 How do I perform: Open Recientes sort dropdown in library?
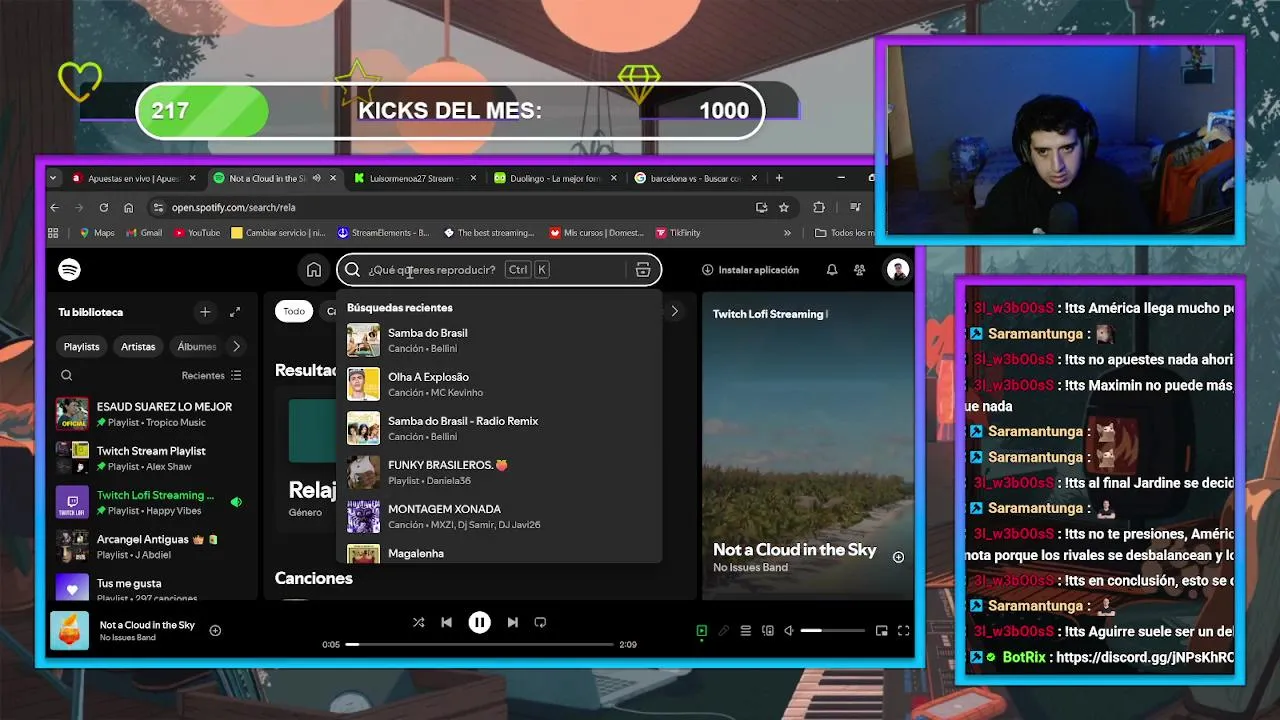click(211, 376)
